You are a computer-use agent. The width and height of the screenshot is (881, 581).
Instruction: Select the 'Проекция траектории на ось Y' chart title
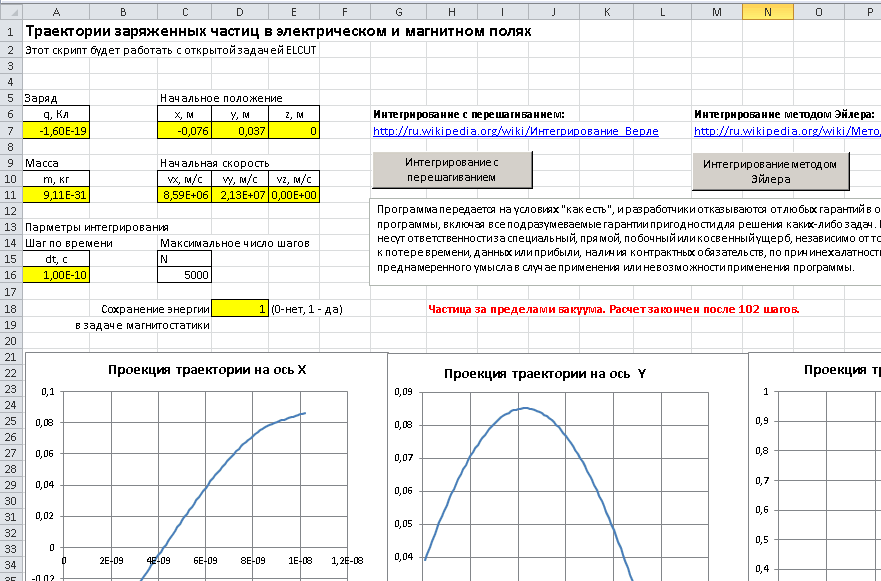(x=544, y=374)
